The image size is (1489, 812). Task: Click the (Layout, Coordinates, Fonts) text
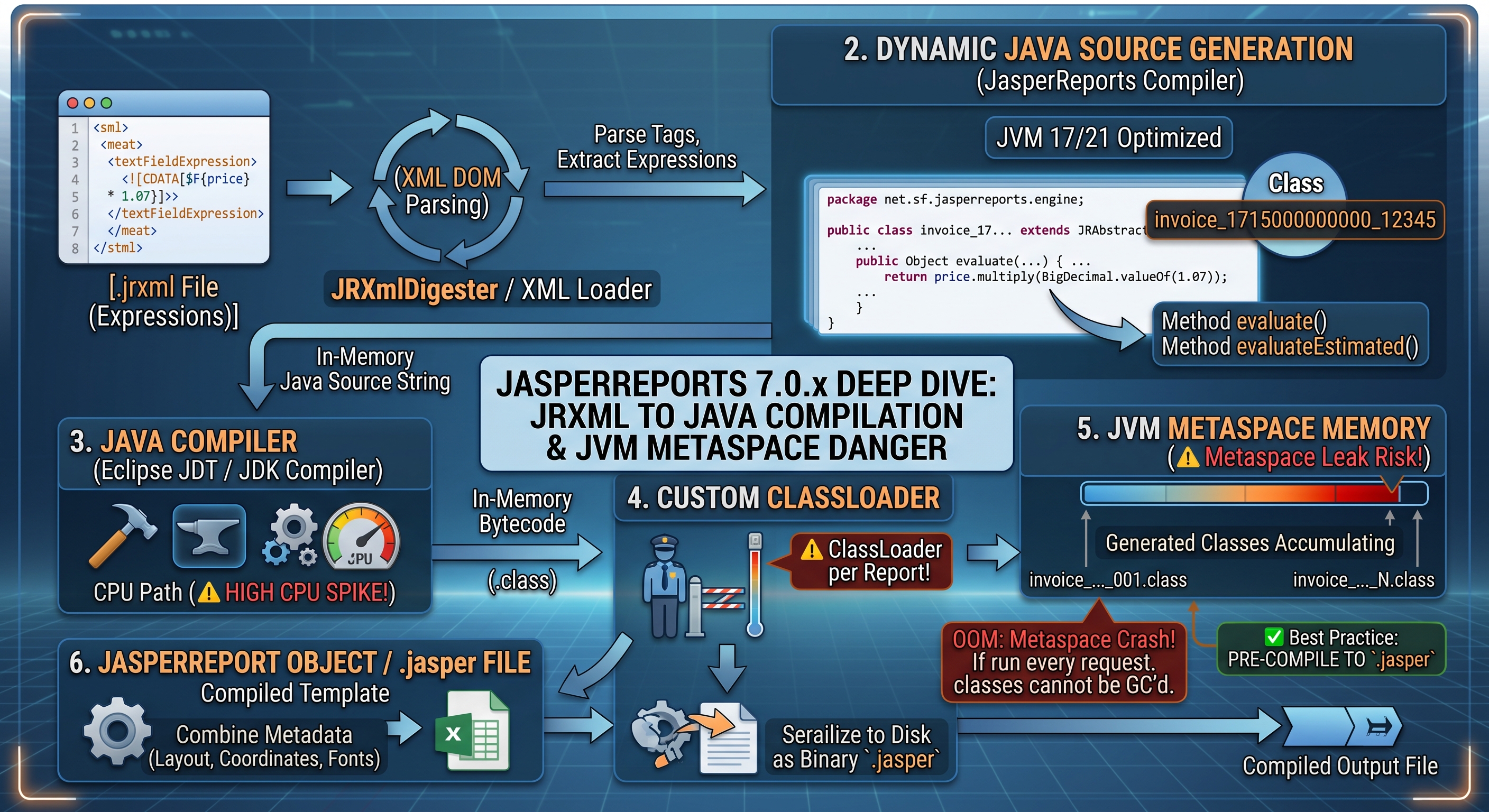tap(264, 760)
